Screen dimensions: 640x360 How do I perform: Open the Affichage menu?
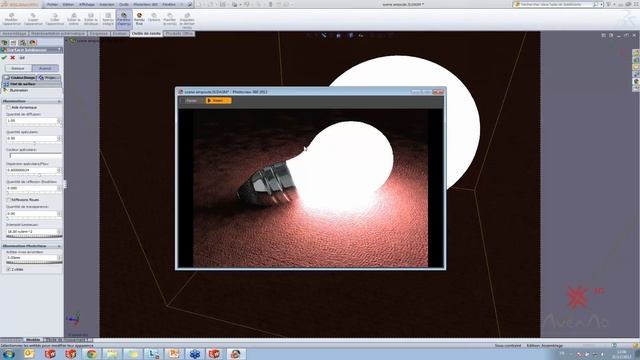click(x=87, y=4)
